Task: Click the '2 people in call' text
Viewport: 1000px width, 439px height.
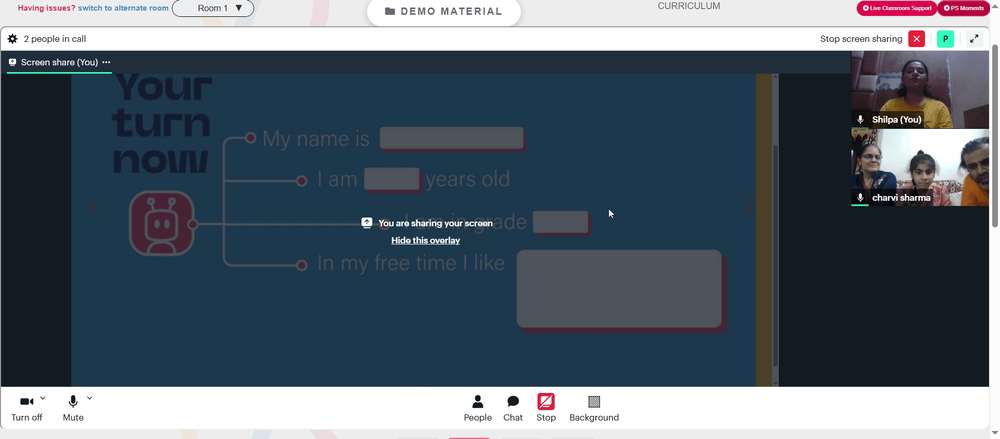Action: click(x=55, y=39)
